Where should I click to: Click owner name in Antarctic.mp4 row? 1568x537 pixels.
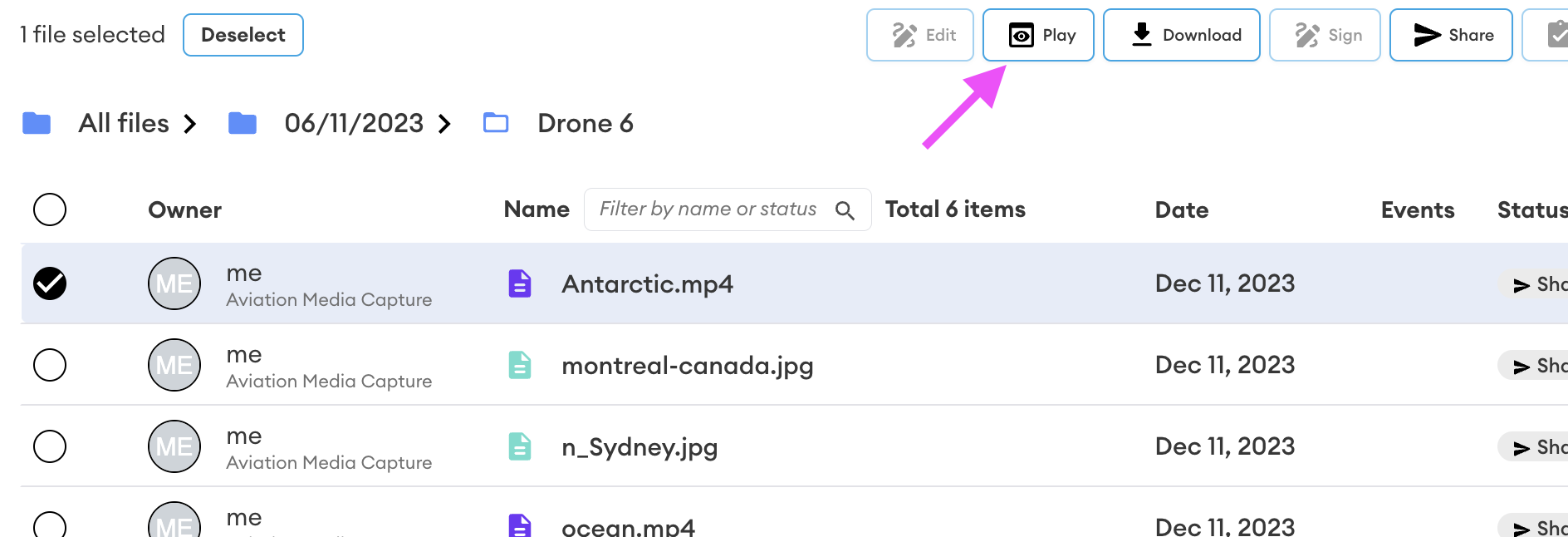click(244, 273)
